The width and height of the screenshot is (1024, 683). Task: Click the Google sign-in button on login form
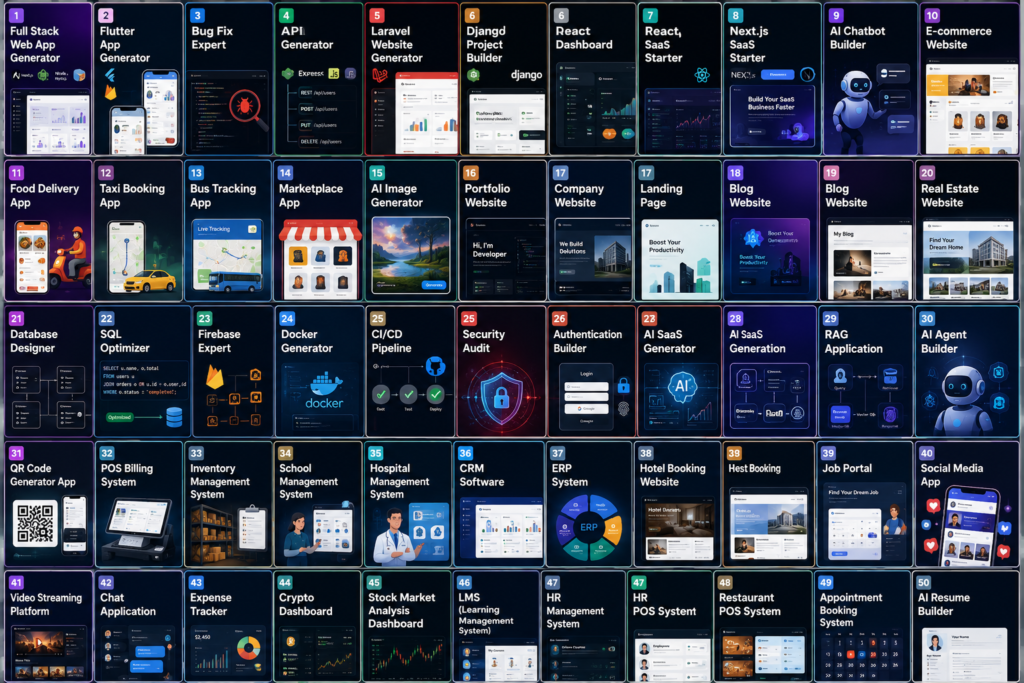[586, 409]
